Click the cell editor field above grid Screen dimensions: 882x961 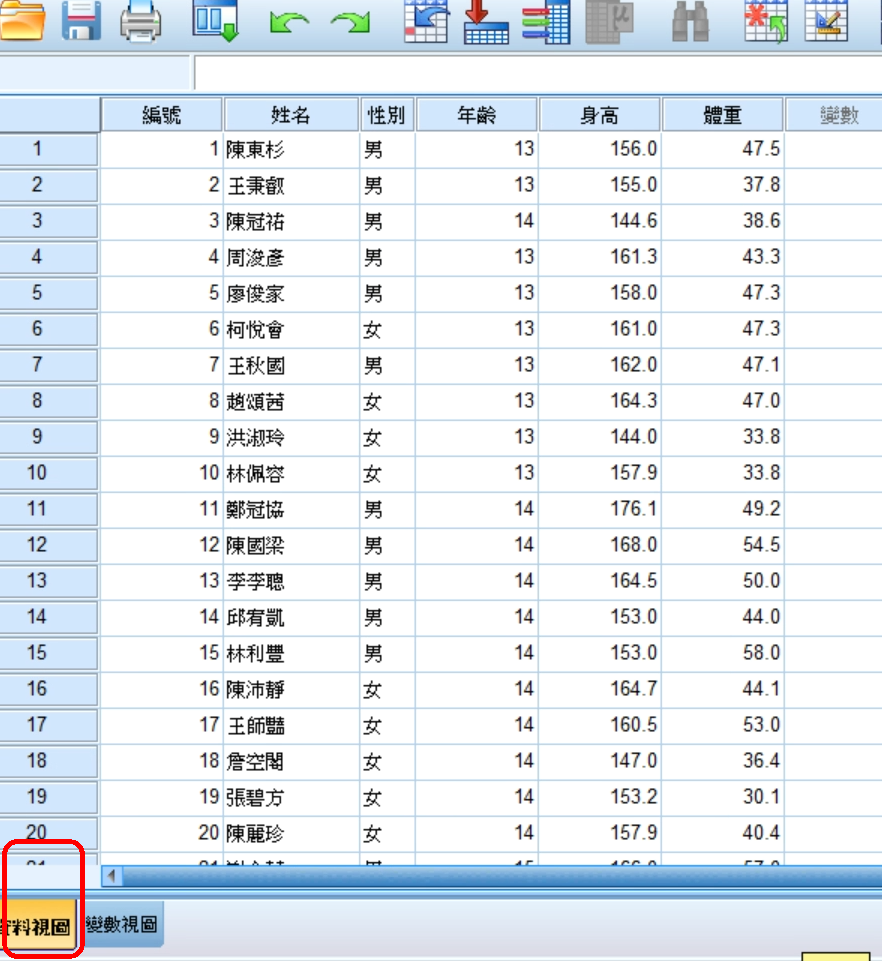point(538,73)
